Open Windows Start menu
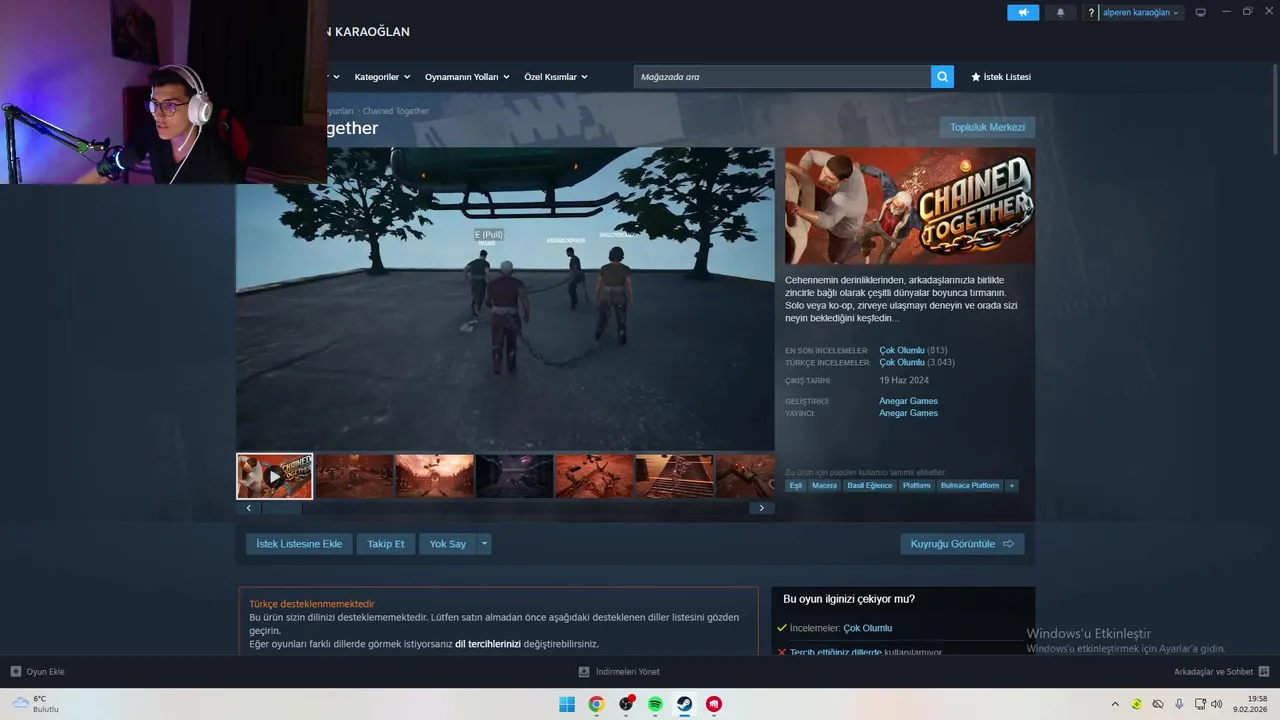The width and height of the screenshot is (1280, 720). click(567, 704)
